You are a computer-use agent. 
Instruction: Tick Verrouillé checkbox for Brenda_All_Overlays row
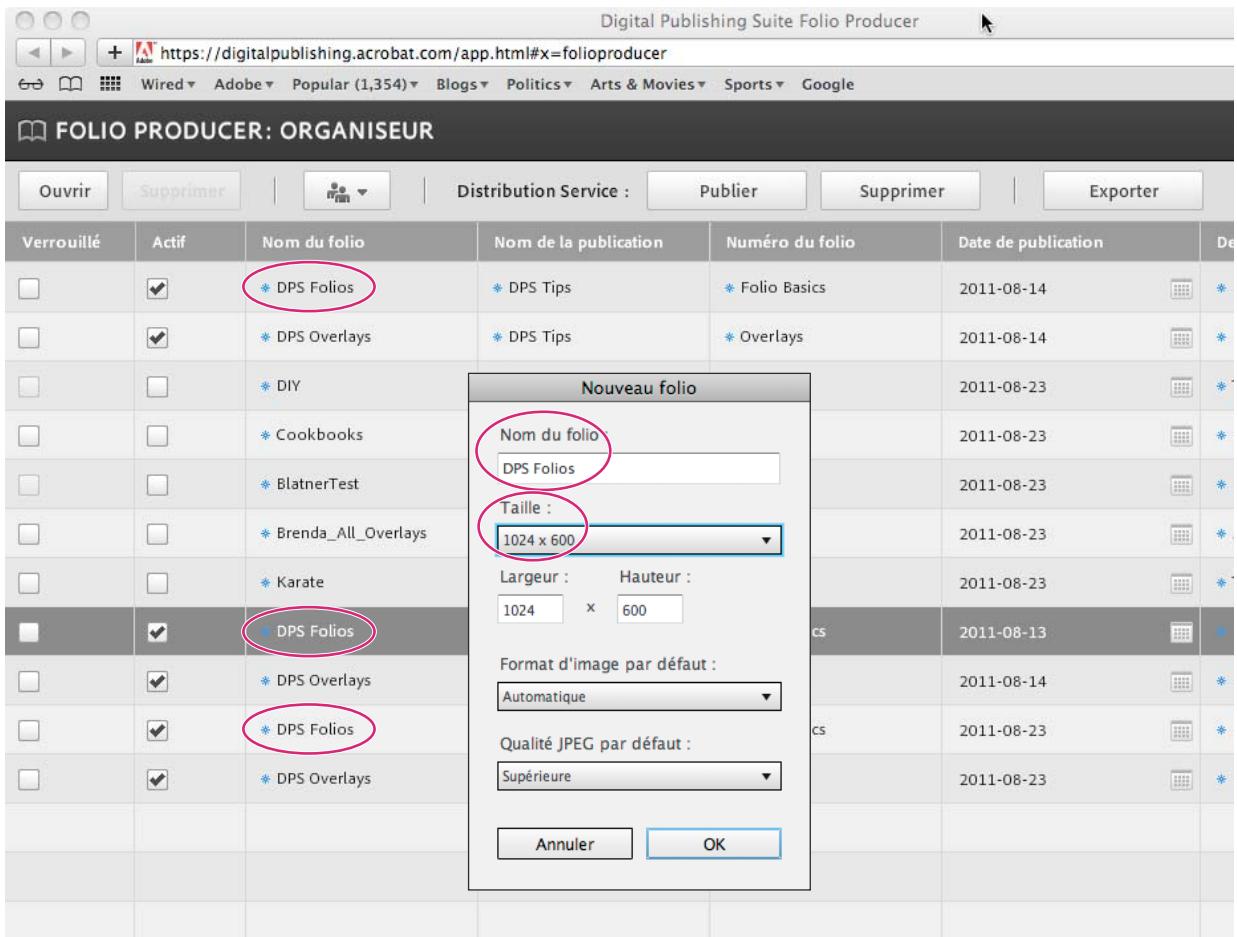click(27, 534)
